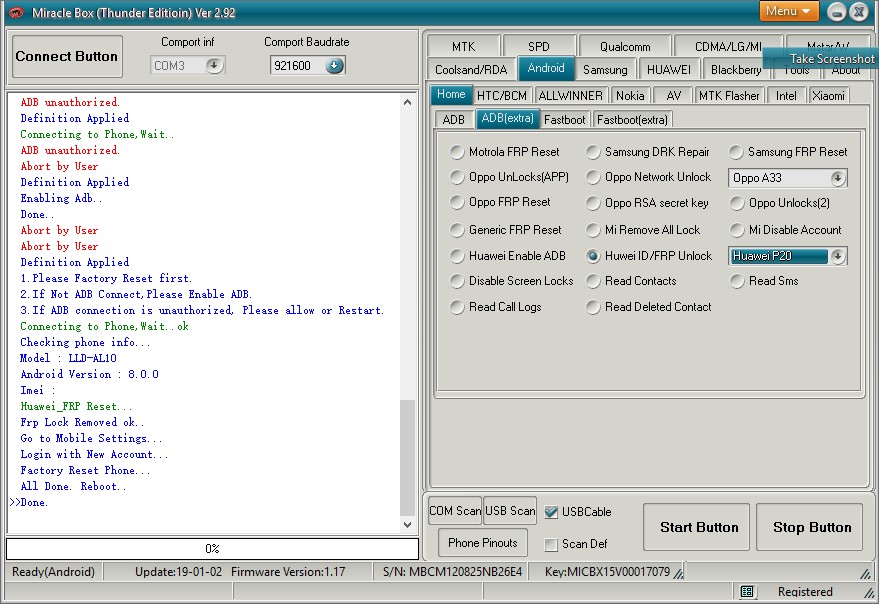Screen dimensions: 879x604
Task: Select Samsung FRP Reset option
Action: tap(788, 152)
